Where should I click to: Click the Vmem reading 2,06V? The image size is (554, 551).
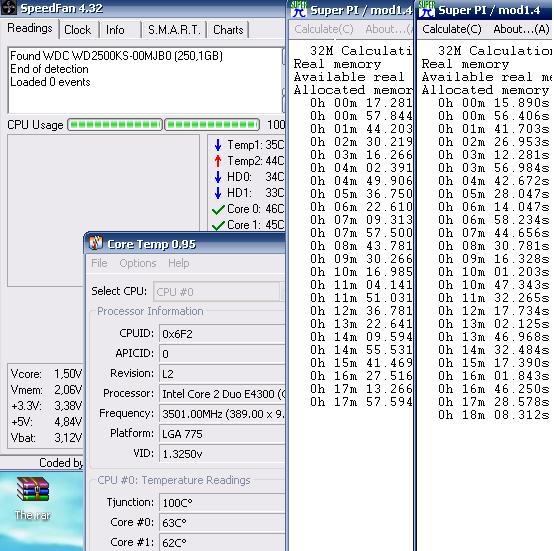point(68,390)
